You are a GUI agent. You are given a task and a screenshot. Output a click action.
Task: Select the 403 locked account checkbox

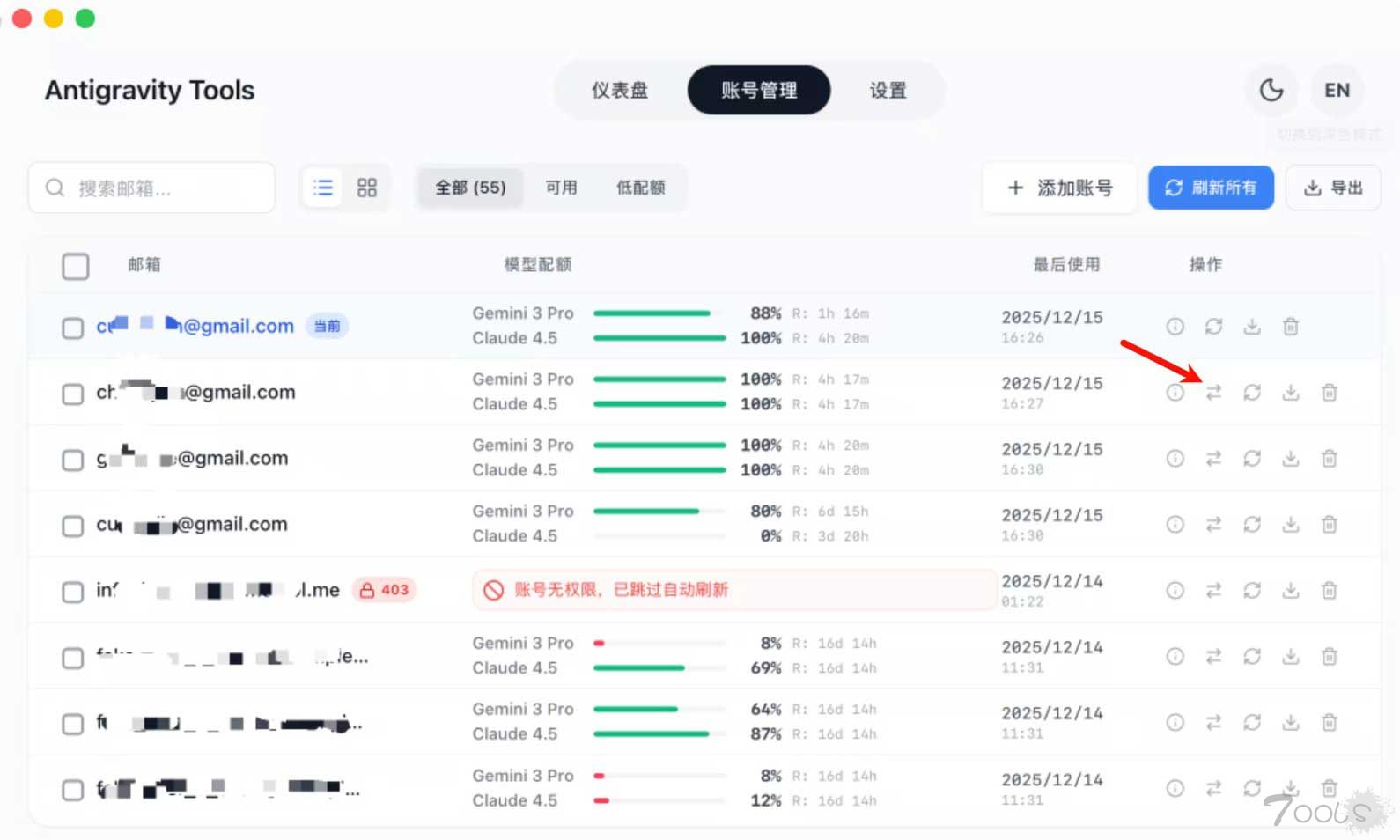pos(73,592)
